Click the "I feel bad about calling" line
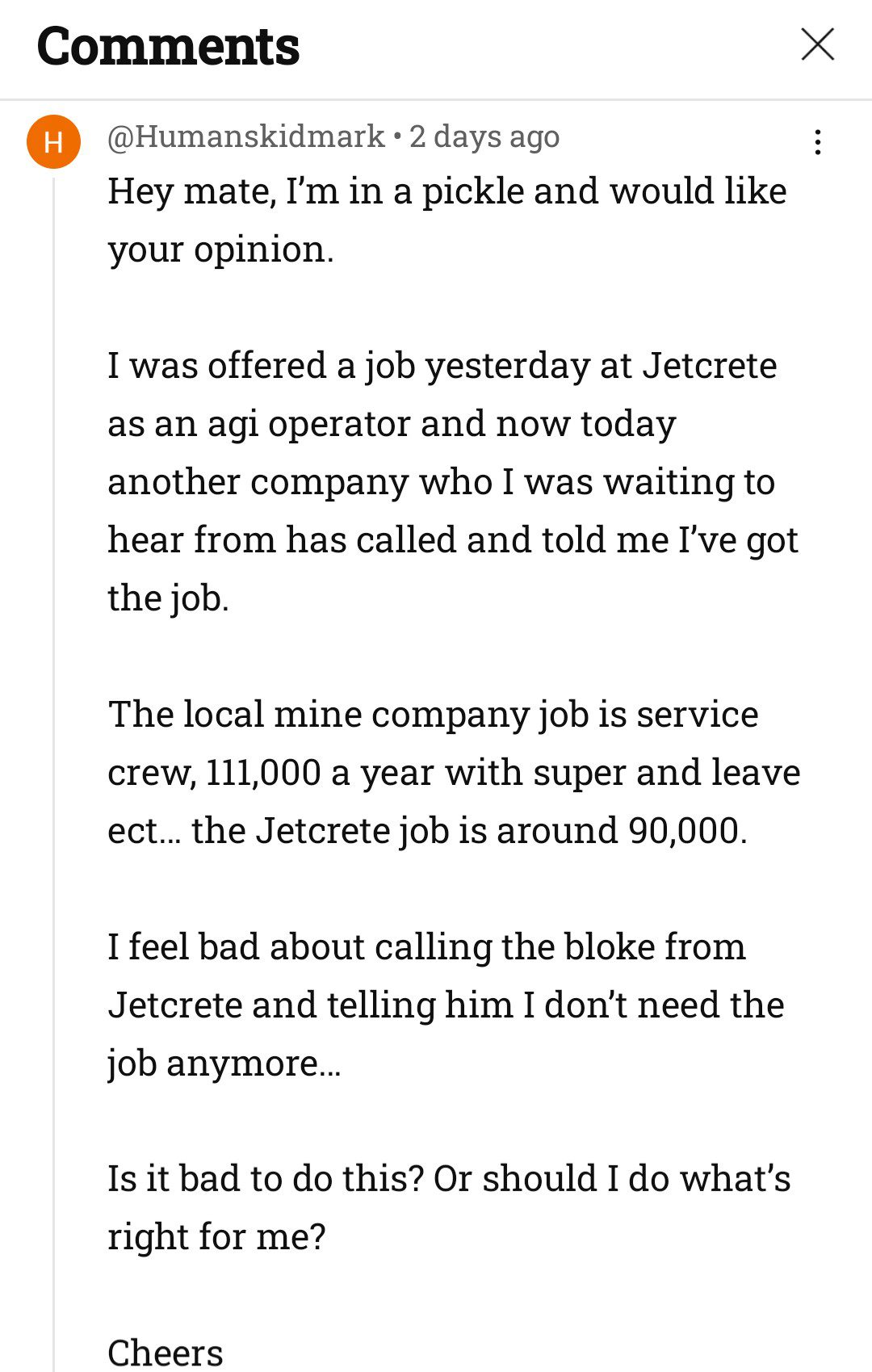 click(x=426, y=947)
